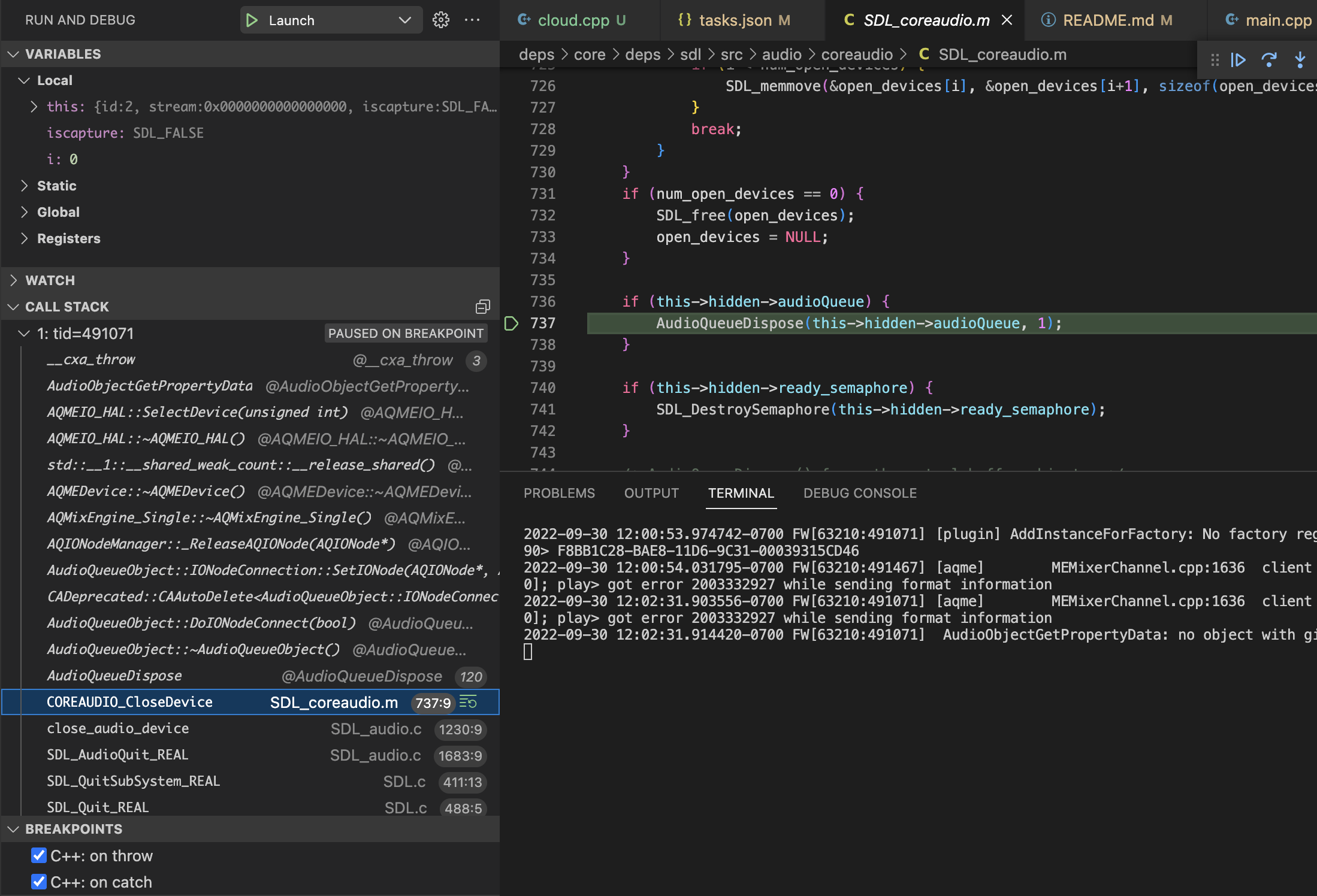Click Continue in the debug toolbar
Image resolution: width=1317 pixels, height=896 pixels.
click(1238, 60)
